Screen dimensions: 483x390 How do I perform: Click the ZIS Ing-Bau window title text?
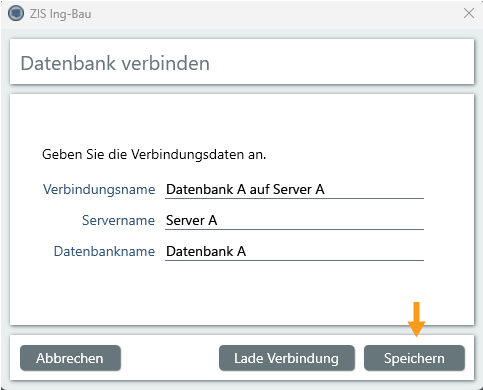click(x=60, y=14)
